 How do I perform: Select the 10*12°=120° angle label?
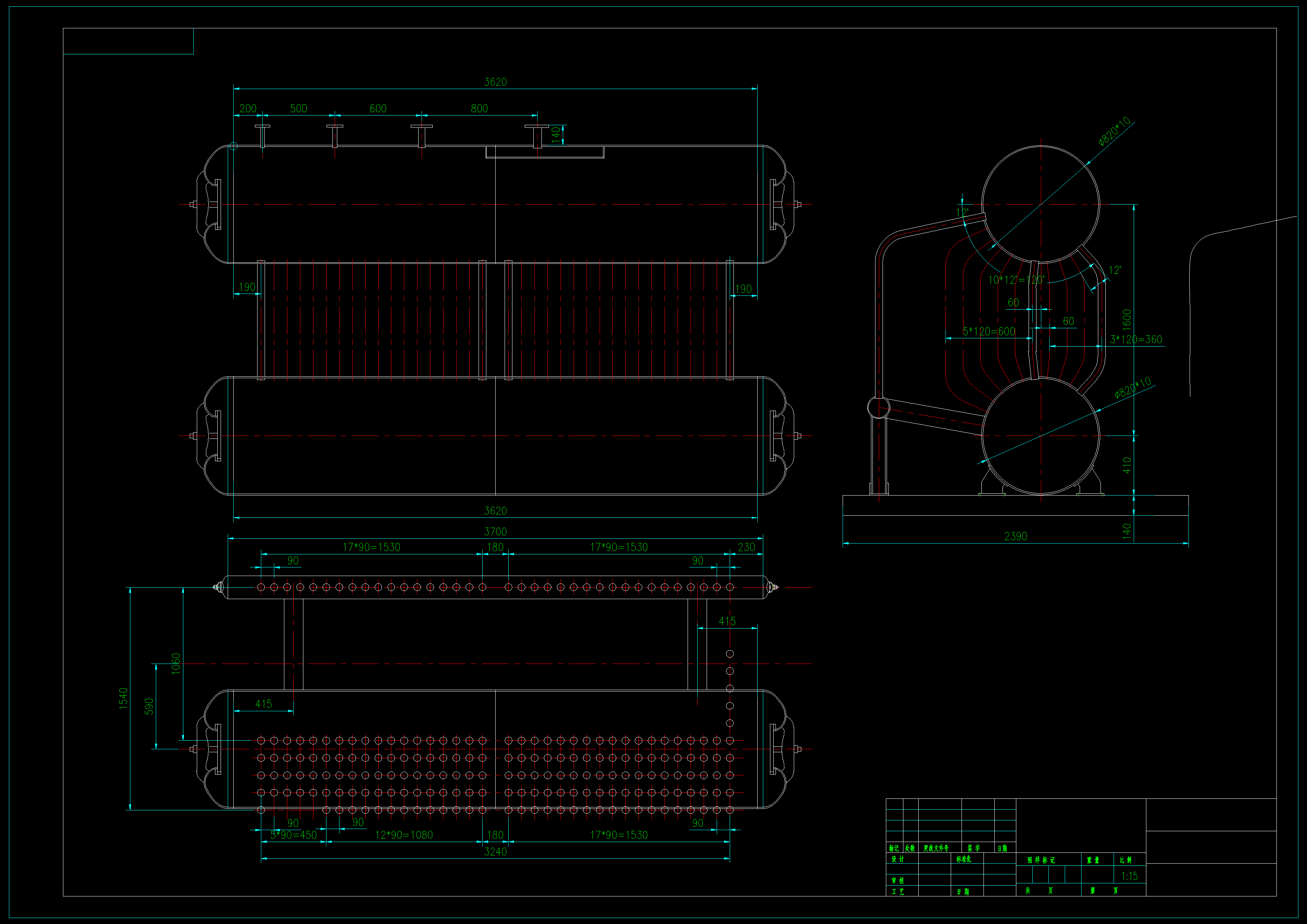(x=1016, y=279)
